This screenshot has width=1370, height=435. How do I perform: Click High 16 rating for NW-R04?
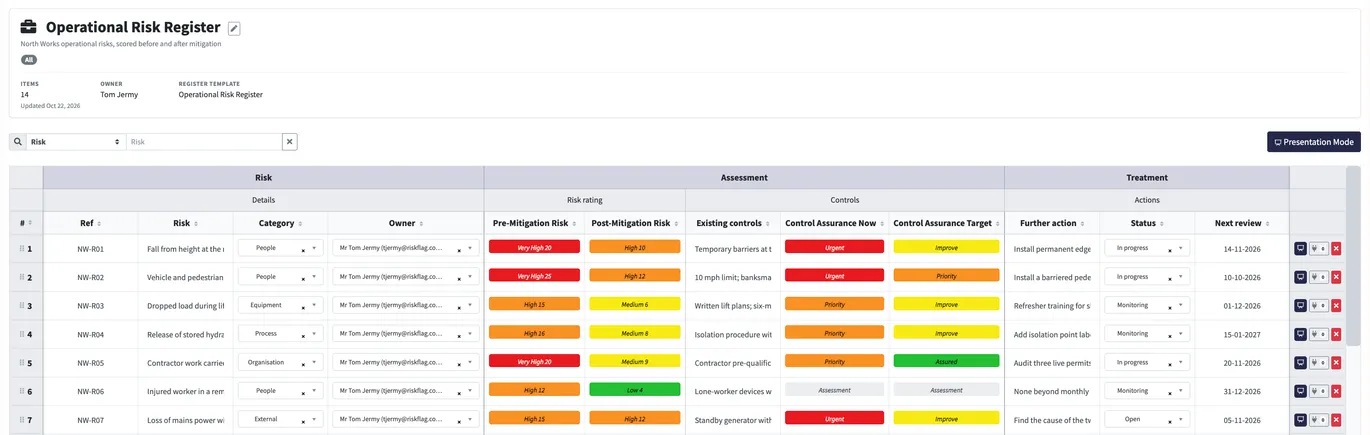[534, 333]
